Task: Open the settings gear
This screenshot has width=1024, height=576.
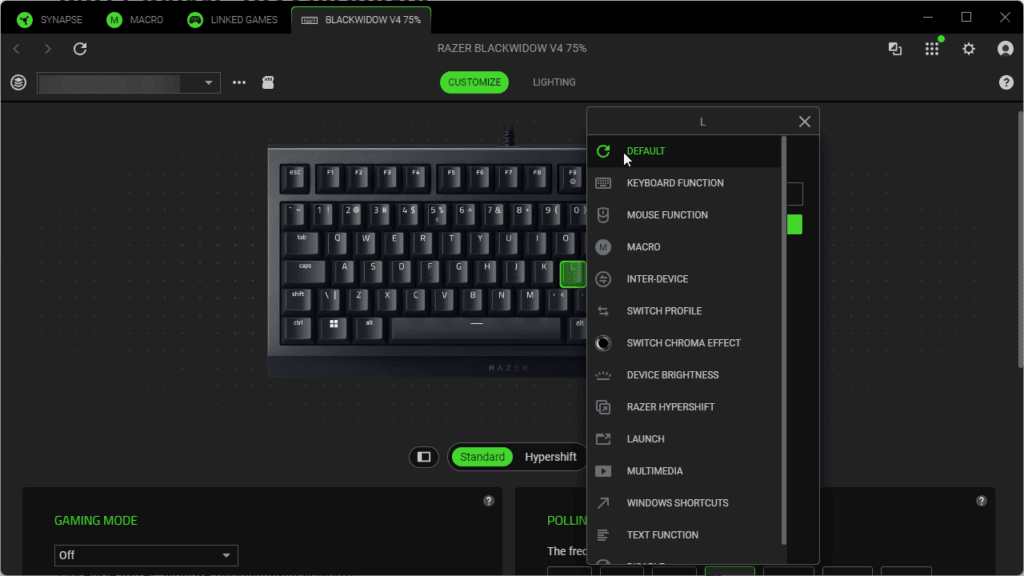Action: click(968, 48)
